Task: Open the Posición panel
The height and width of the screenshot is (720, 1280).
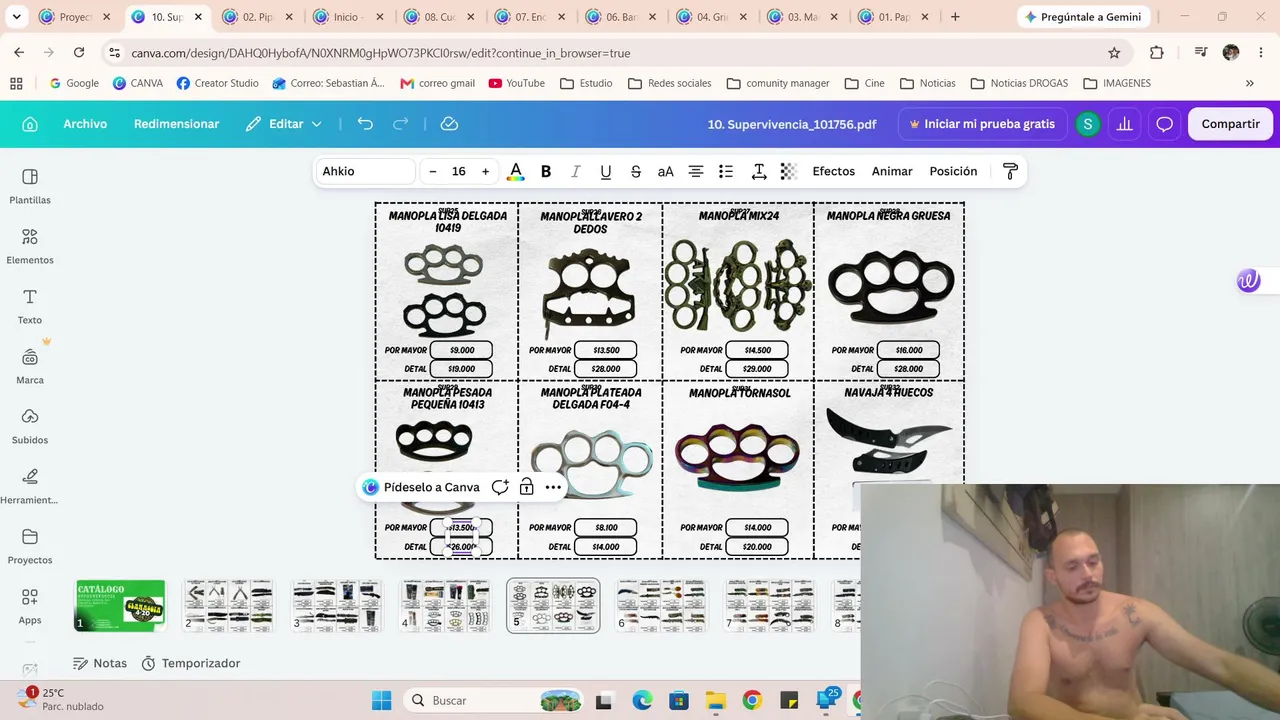Action: [953, 172]
